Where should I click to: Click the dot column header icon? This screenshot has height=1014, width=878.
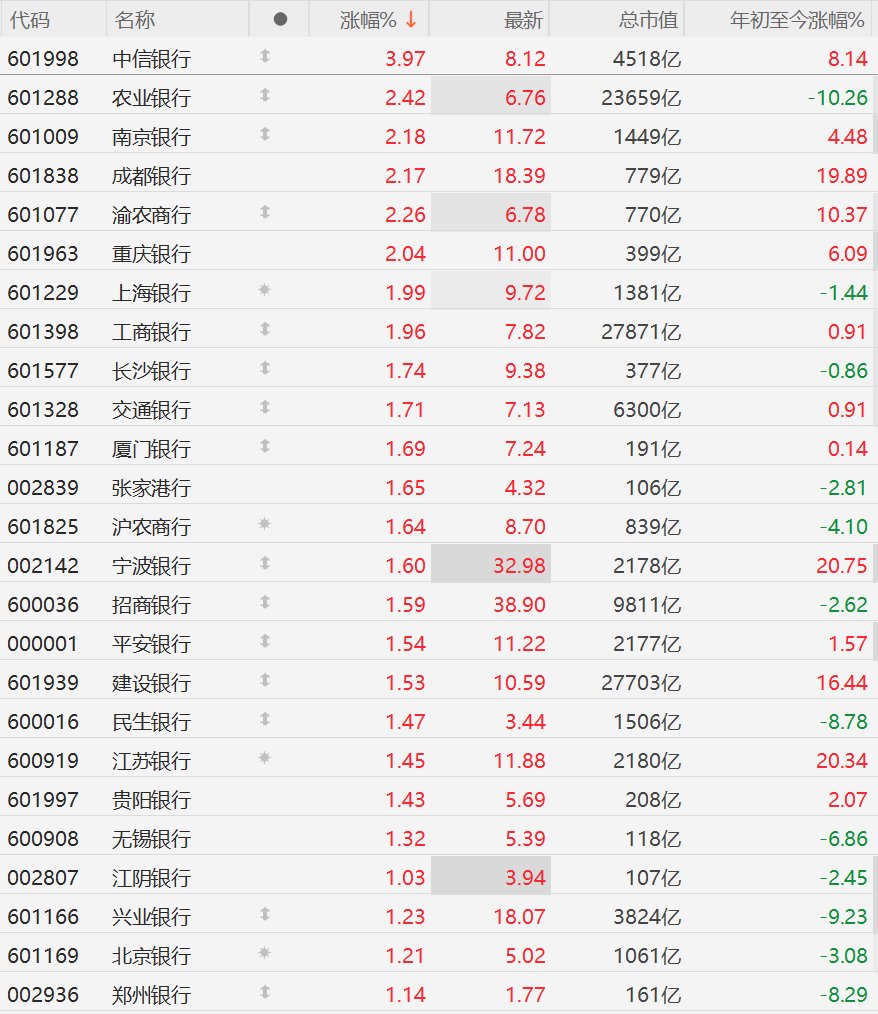[x=280, y=19]
